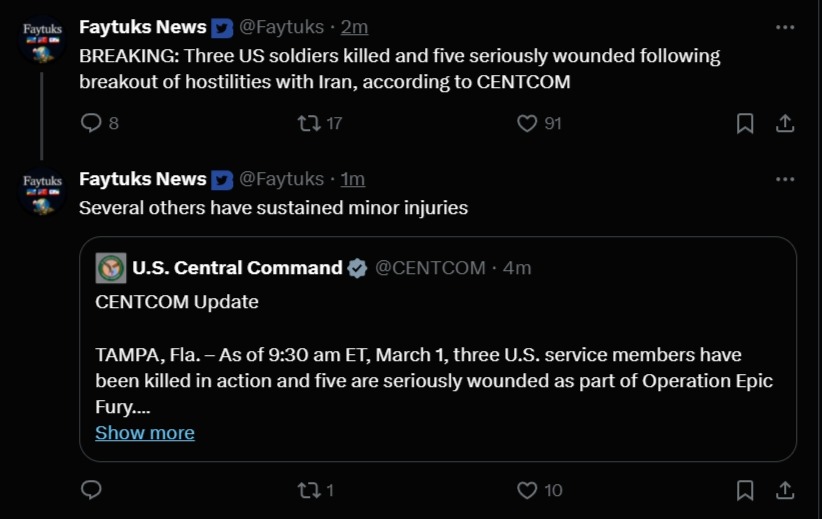Viewport: 822px width, 519px height.
Task: Share the BREAKING Faytuks tweet
Action: point(785,123)
